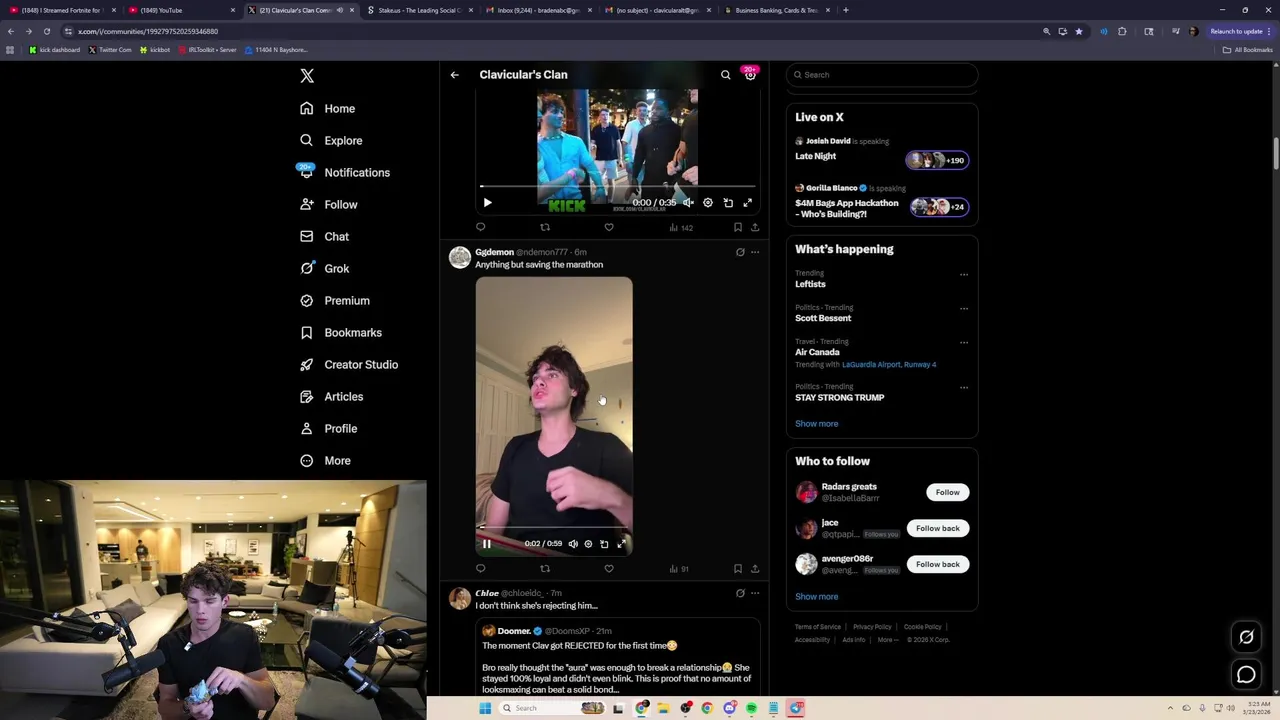Open Kick video playback settings
Viewport: 1280px width, 720px height.
point(708,203)
